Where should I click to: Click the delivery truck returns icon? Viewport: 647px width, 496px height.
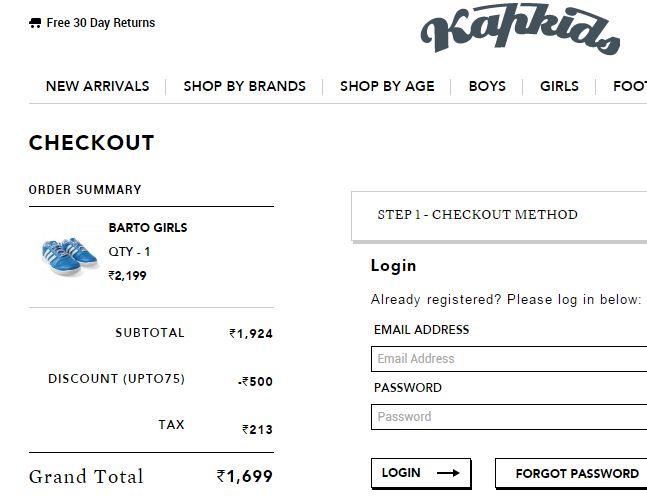click(x=35, y=23)
